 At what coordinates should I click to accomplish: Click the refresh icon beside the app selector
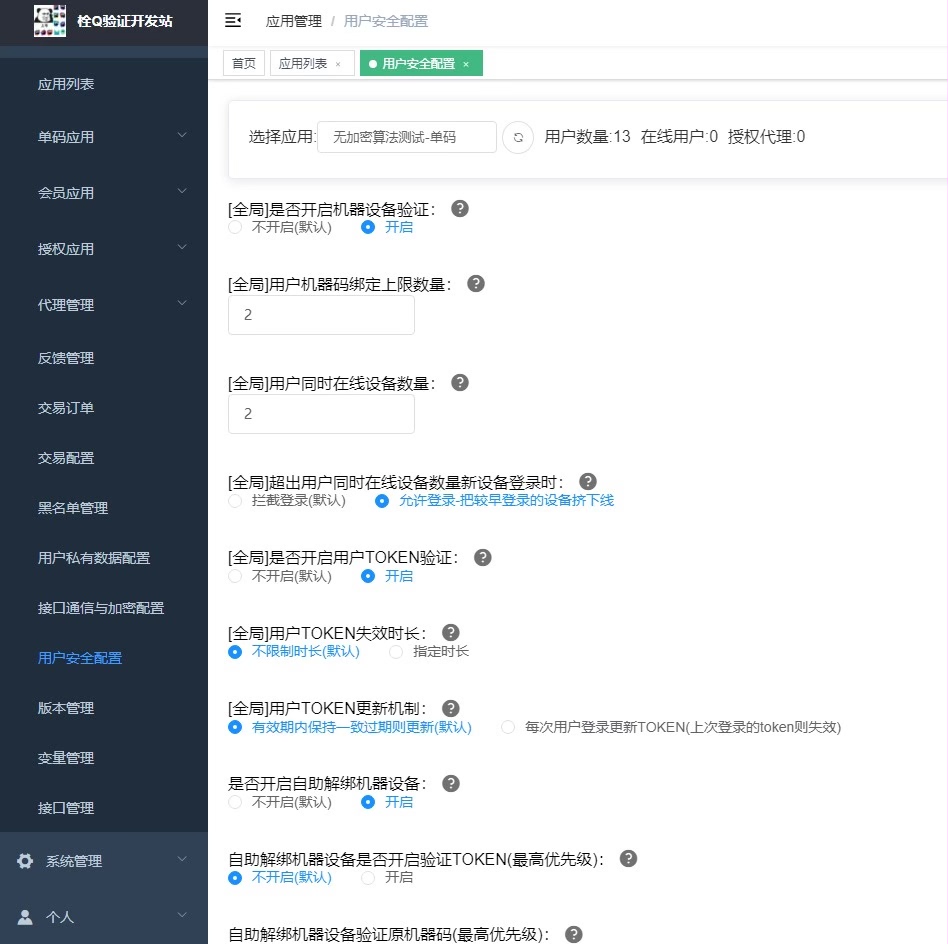[518, 137]
